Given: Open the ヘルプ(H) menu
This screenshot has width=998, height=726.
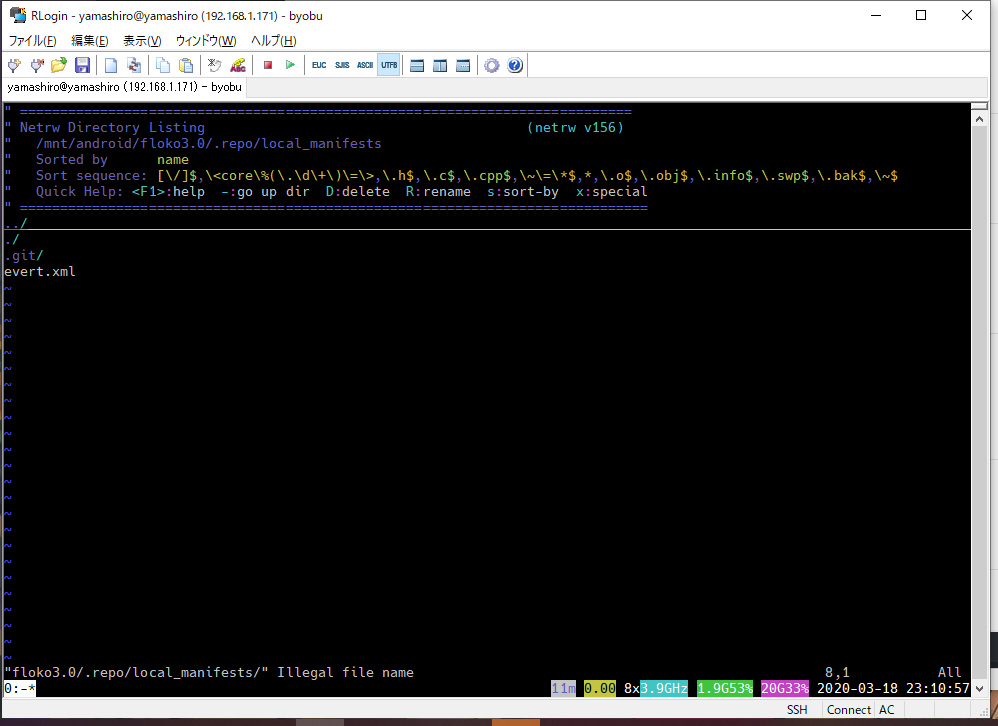Looking at the screenshot, I should point(274,41).
